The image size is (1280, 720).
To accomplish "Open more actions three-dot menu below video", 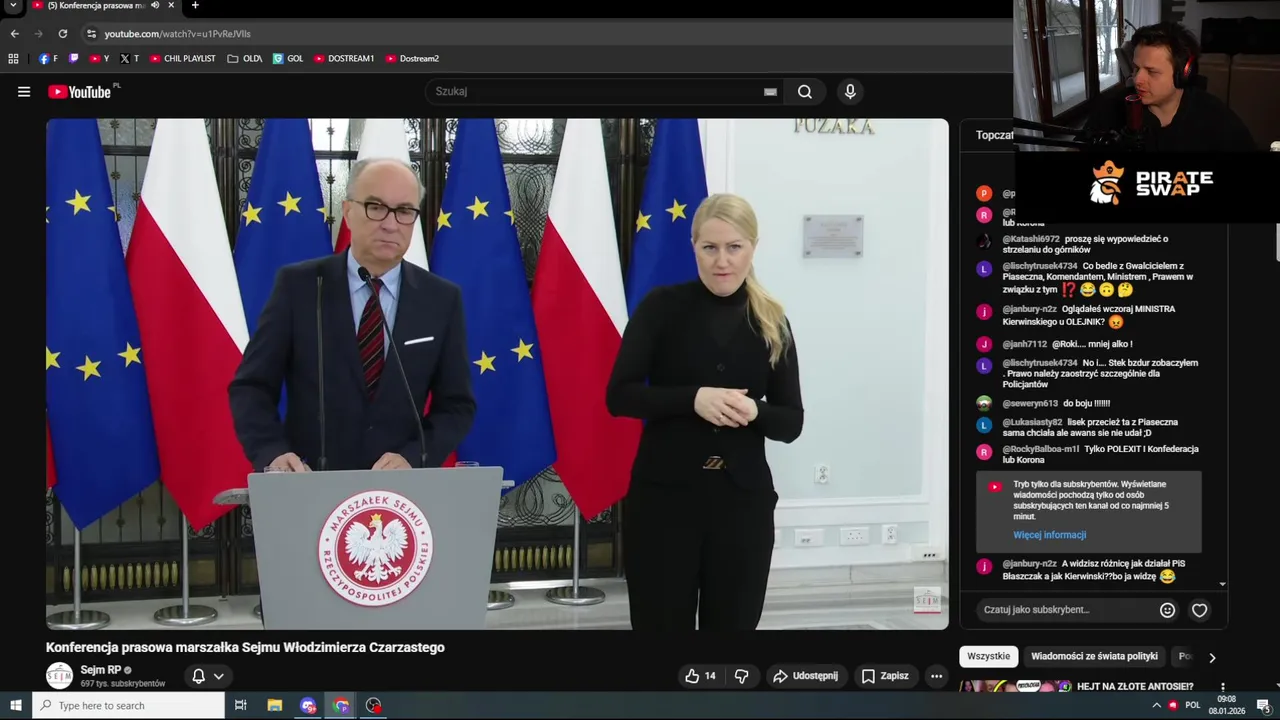I will 936,676.
